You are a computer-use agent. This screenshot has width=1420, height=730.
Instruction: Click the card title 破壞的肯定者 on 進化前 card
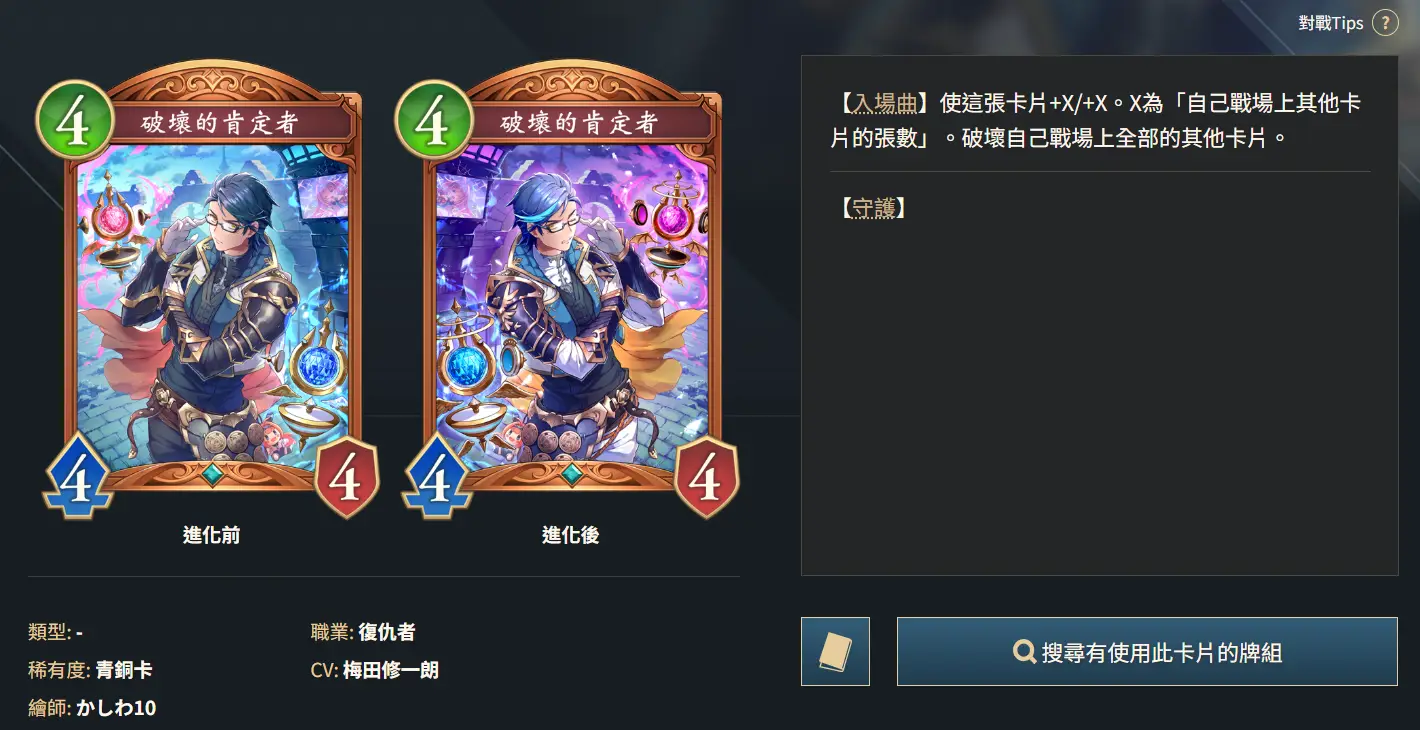tap(219, 124)
